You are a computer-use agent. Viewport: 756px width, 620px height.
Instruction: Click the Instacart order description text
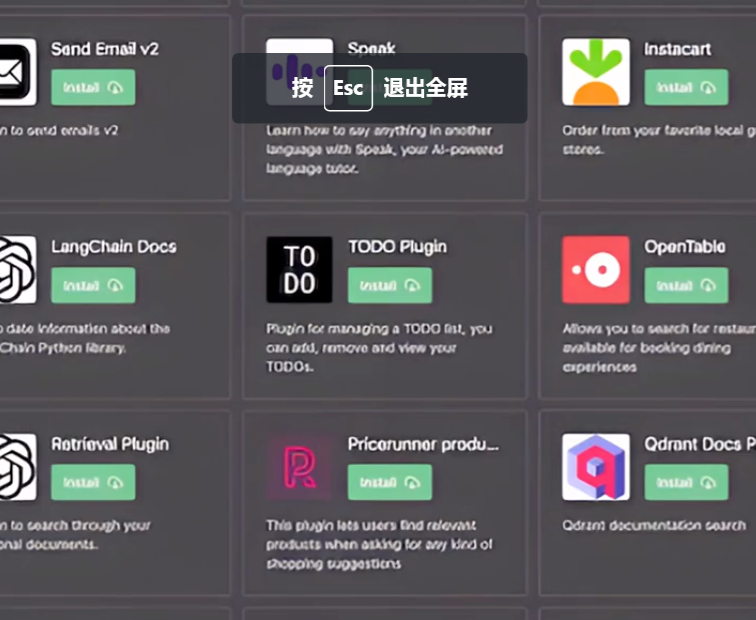click(x=659, y=140)
